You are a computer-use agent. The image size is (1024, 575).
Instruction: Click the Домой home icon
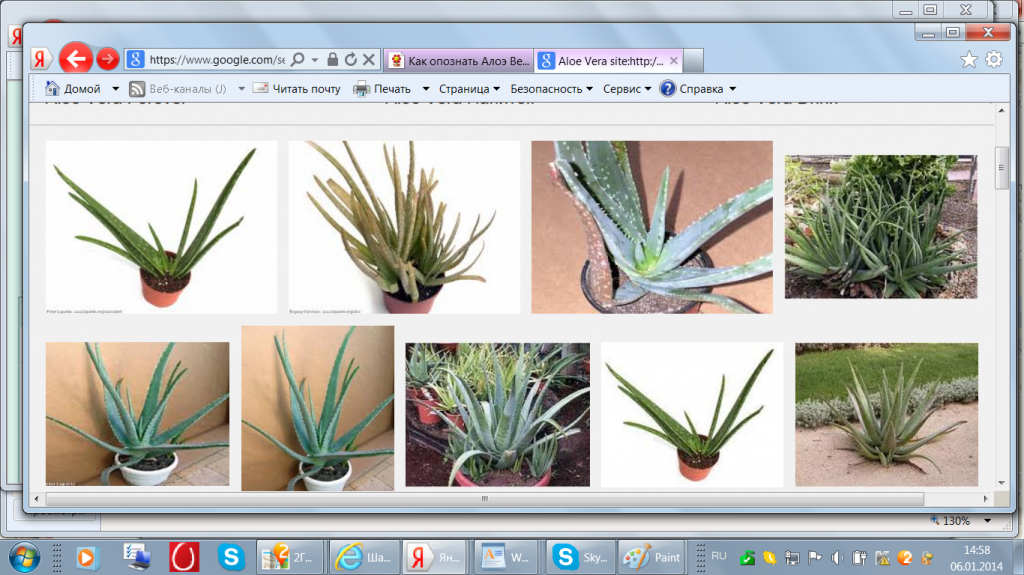point(53,88)
